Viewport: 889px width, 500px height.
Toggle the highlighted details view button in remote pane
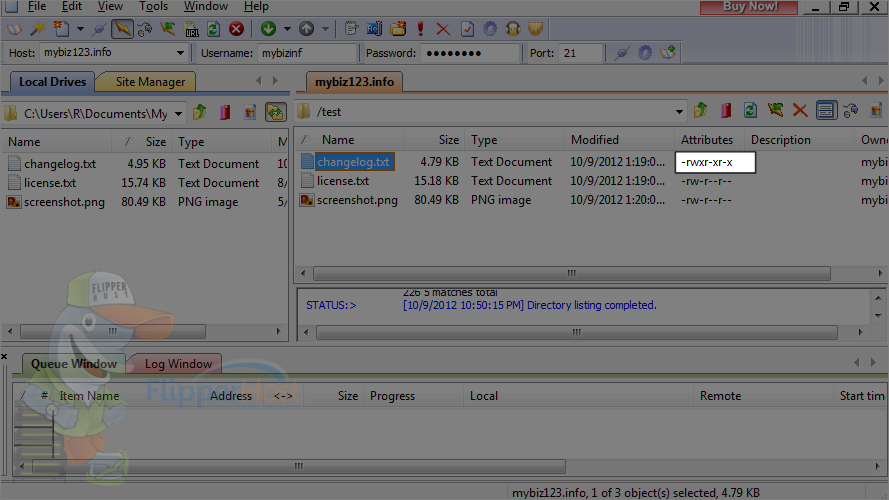pyautogui.click(x=826, y=111)
